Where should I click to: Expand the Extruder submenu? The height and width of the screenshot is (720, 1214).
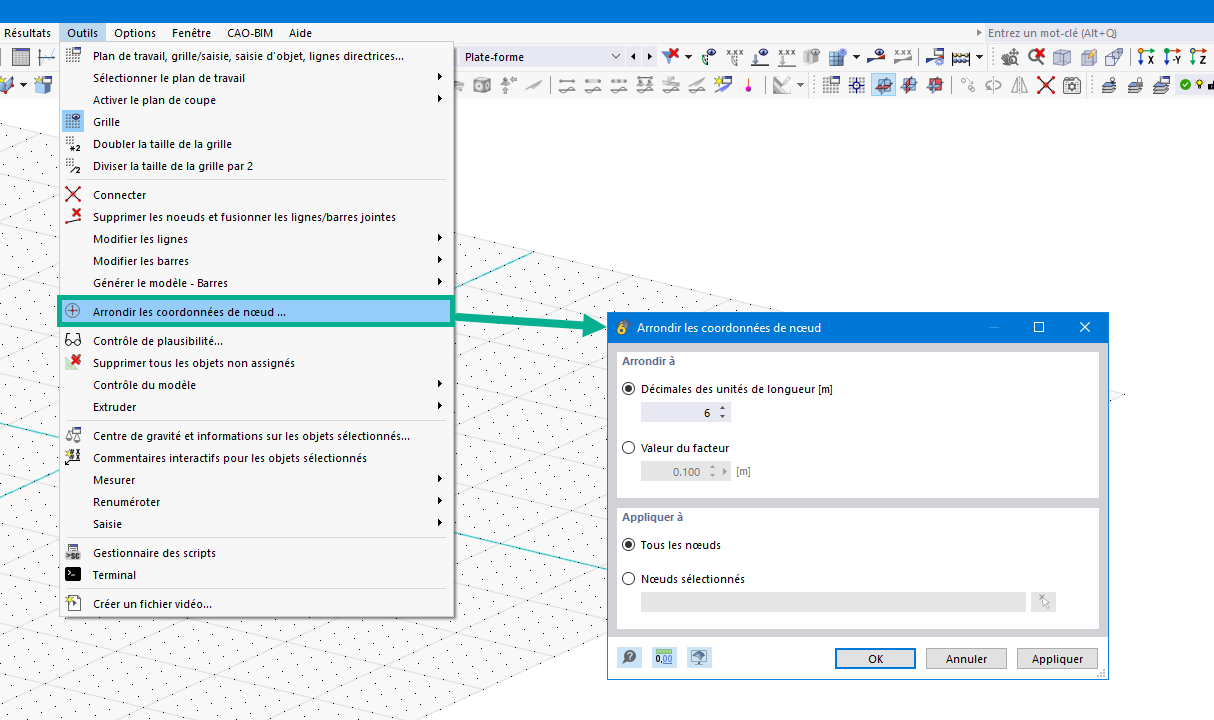pos(258,407)
